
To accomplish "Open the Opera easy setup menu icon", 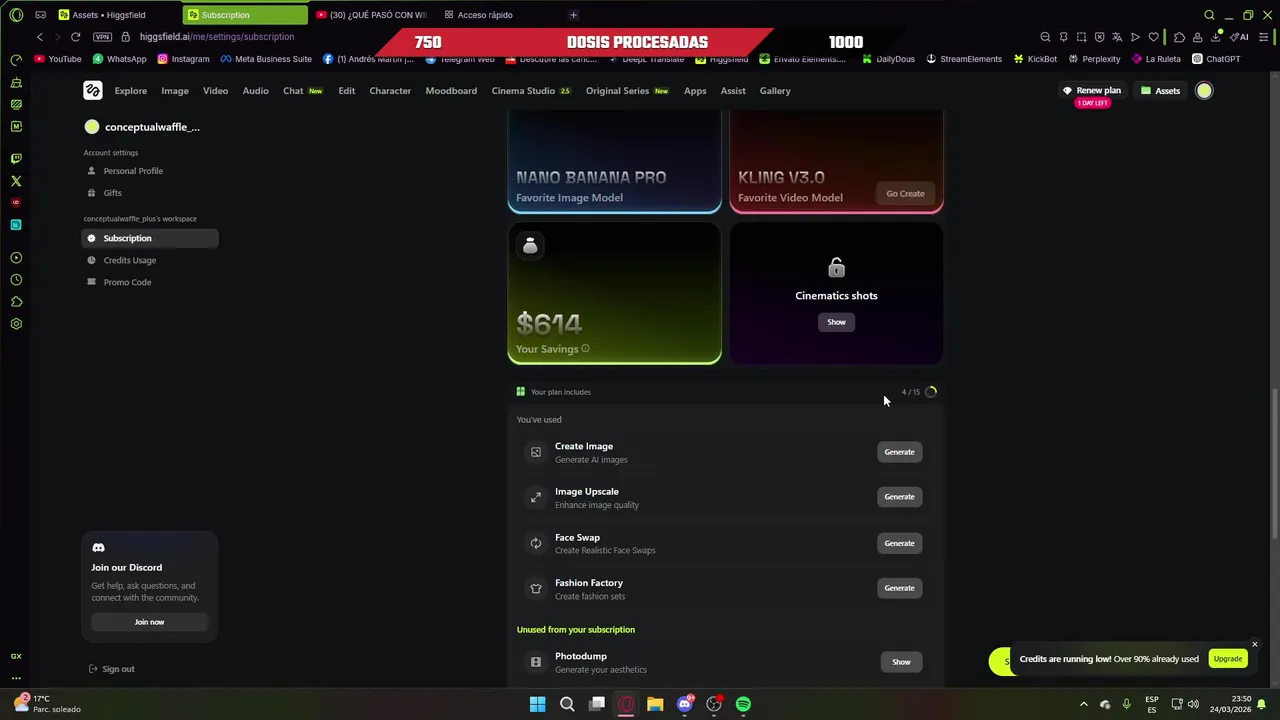I will coord(1262,37).
